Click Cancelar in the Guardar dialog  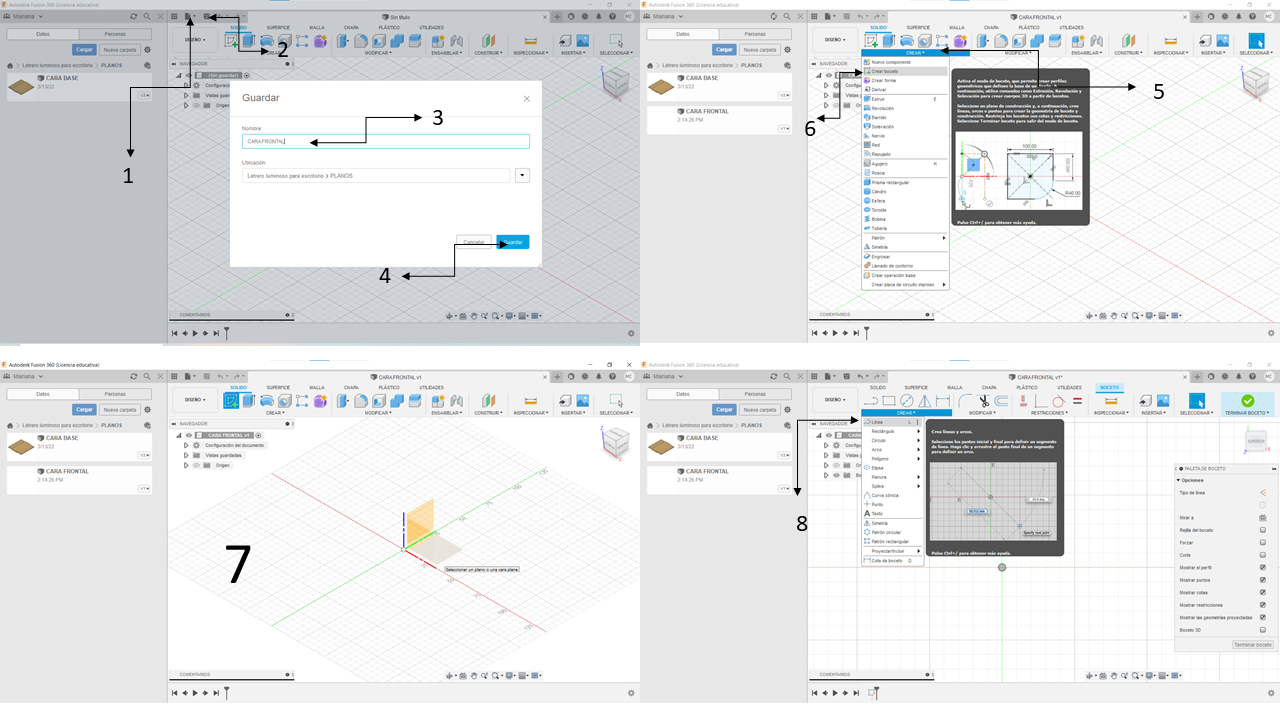point(473,242)
